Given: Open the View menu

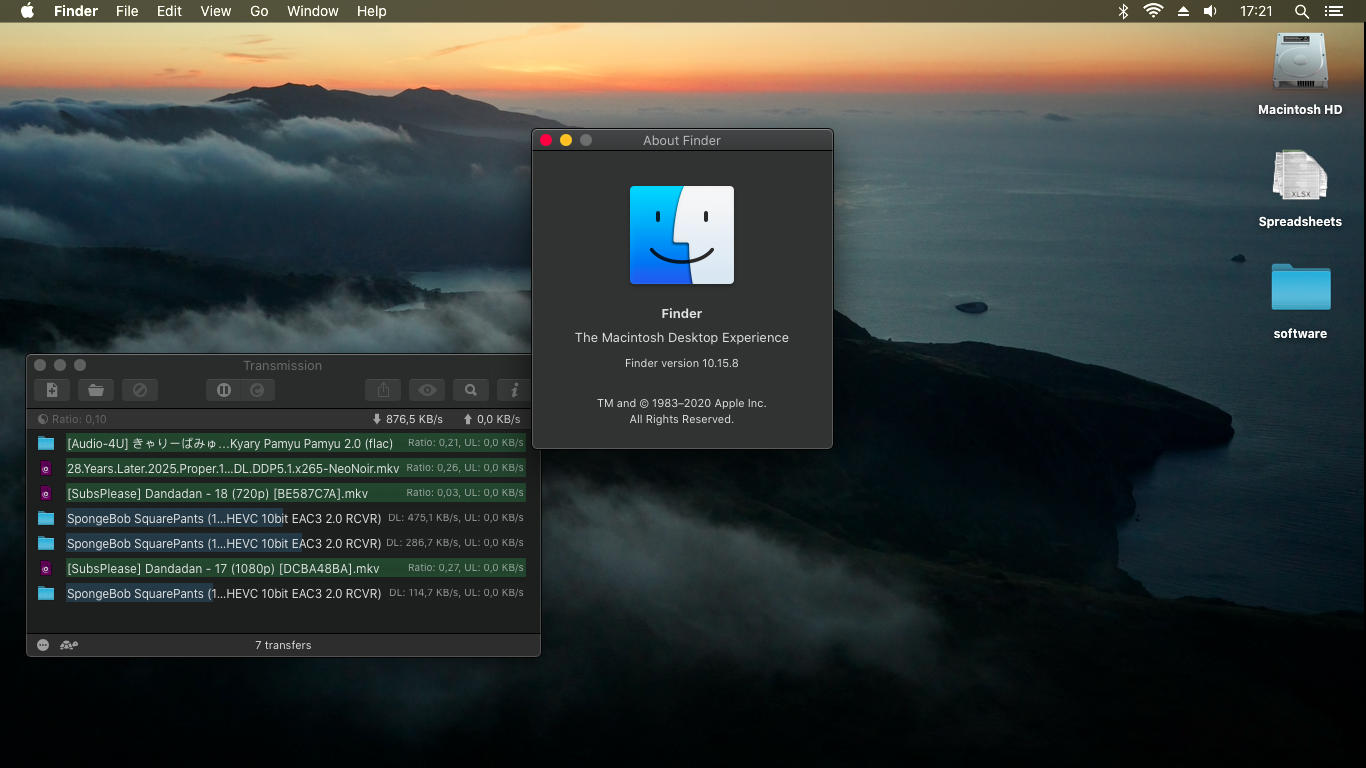Looking at the screenshot, I should [x=216, y=11].
